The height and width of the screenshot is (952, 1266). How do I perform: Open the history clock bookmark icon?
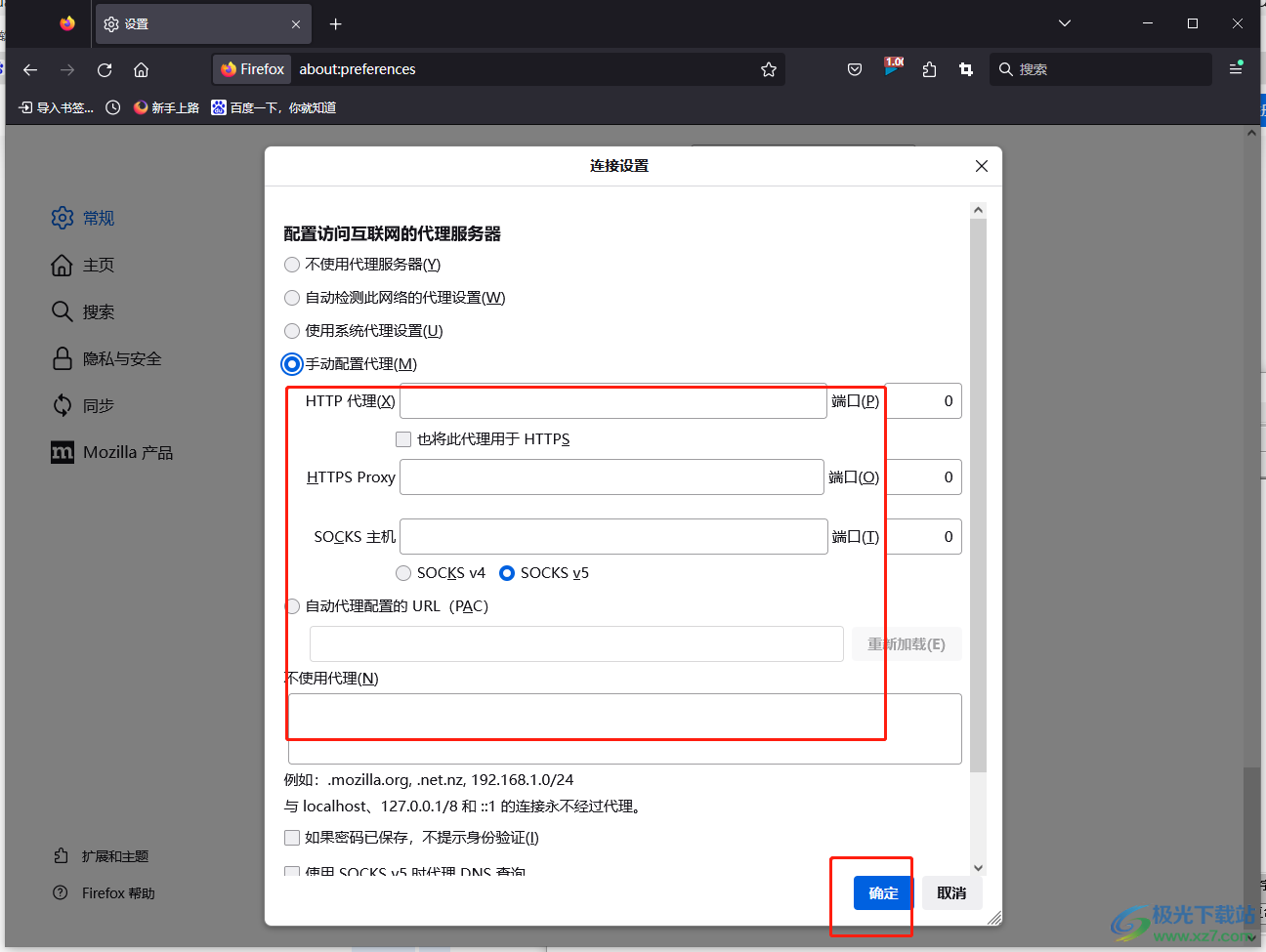[113, 107]
